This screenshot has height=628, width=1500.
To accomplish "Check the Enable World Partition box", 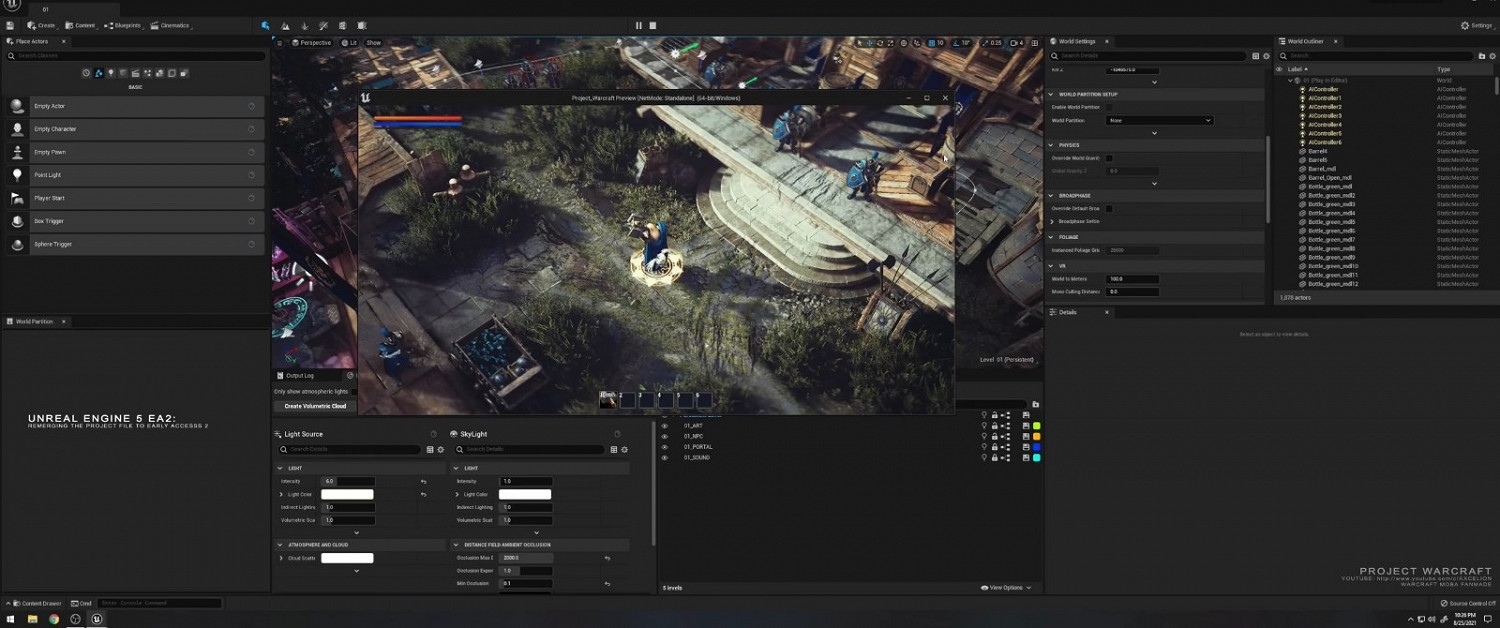I will click(x=1108, y=107).
